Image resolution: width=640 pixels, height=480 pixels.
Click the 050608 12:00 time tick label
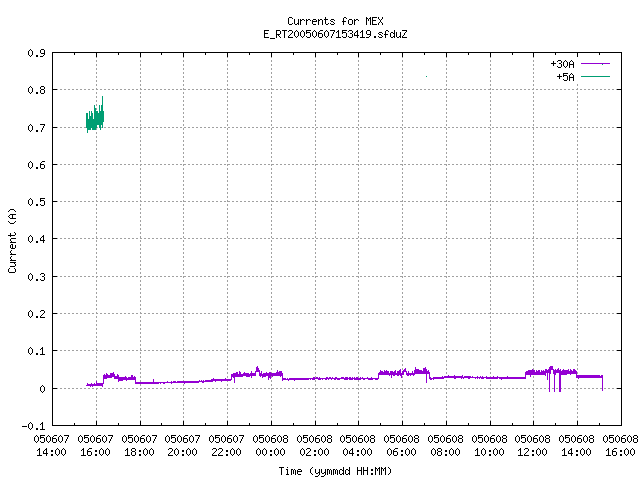pos(533,446)
